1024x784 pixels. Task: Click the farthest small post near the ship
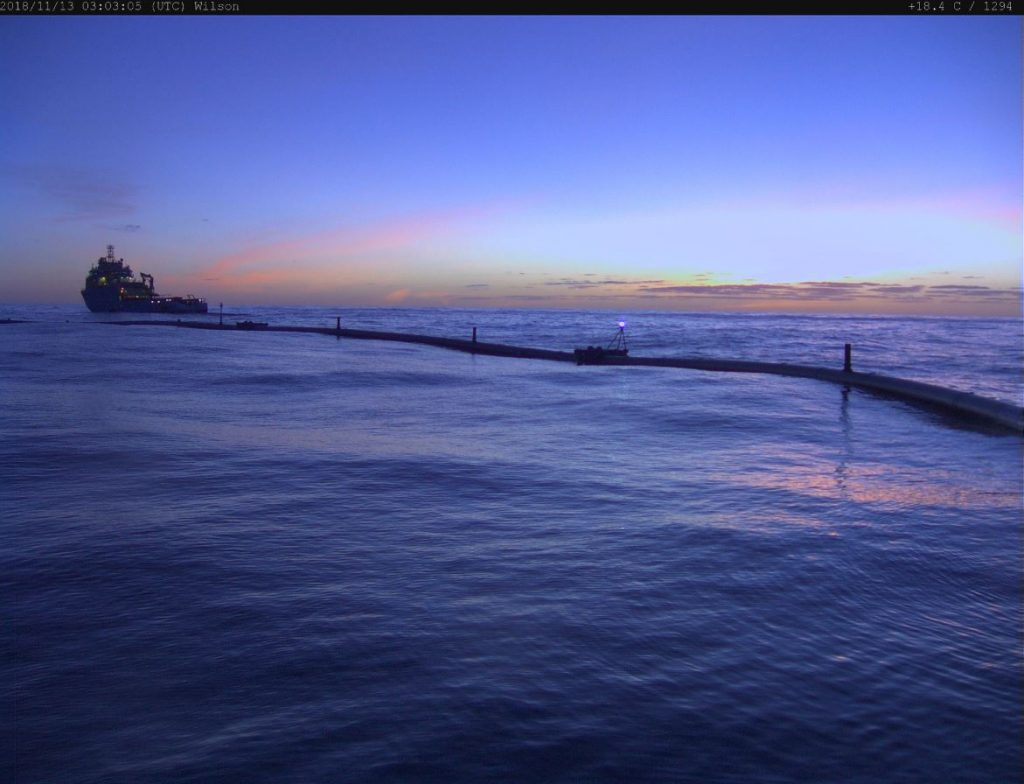point(221,311)
